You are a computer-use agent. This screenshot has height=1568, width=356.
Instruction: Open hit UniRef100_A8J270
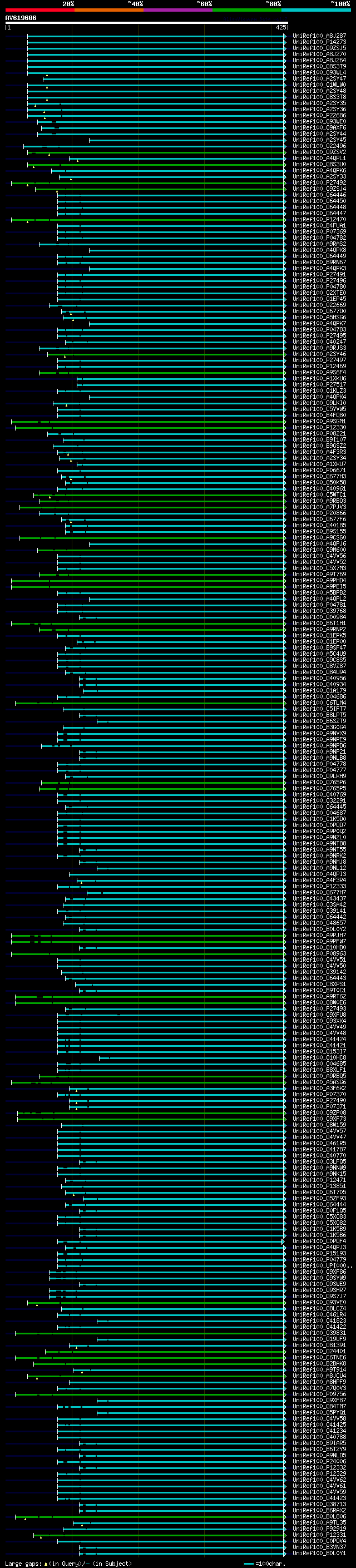point(319,54)
